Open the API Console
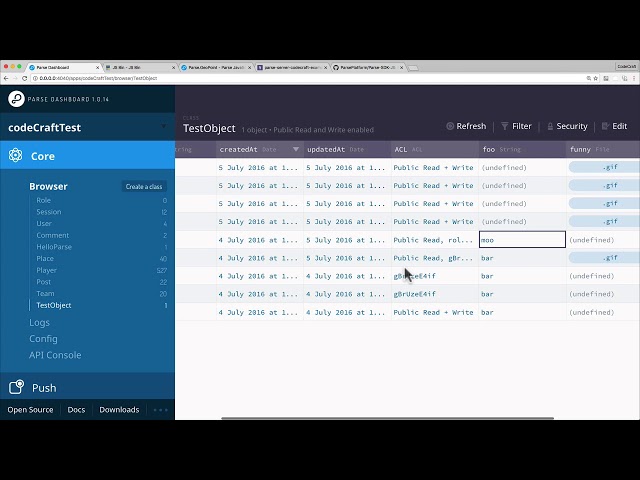Image resolution: width=640 pixels, height=480 pixels. (x=55, y=355)
